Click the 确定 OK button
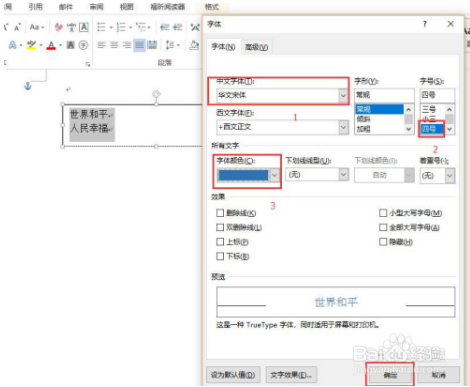 point(390,375)
